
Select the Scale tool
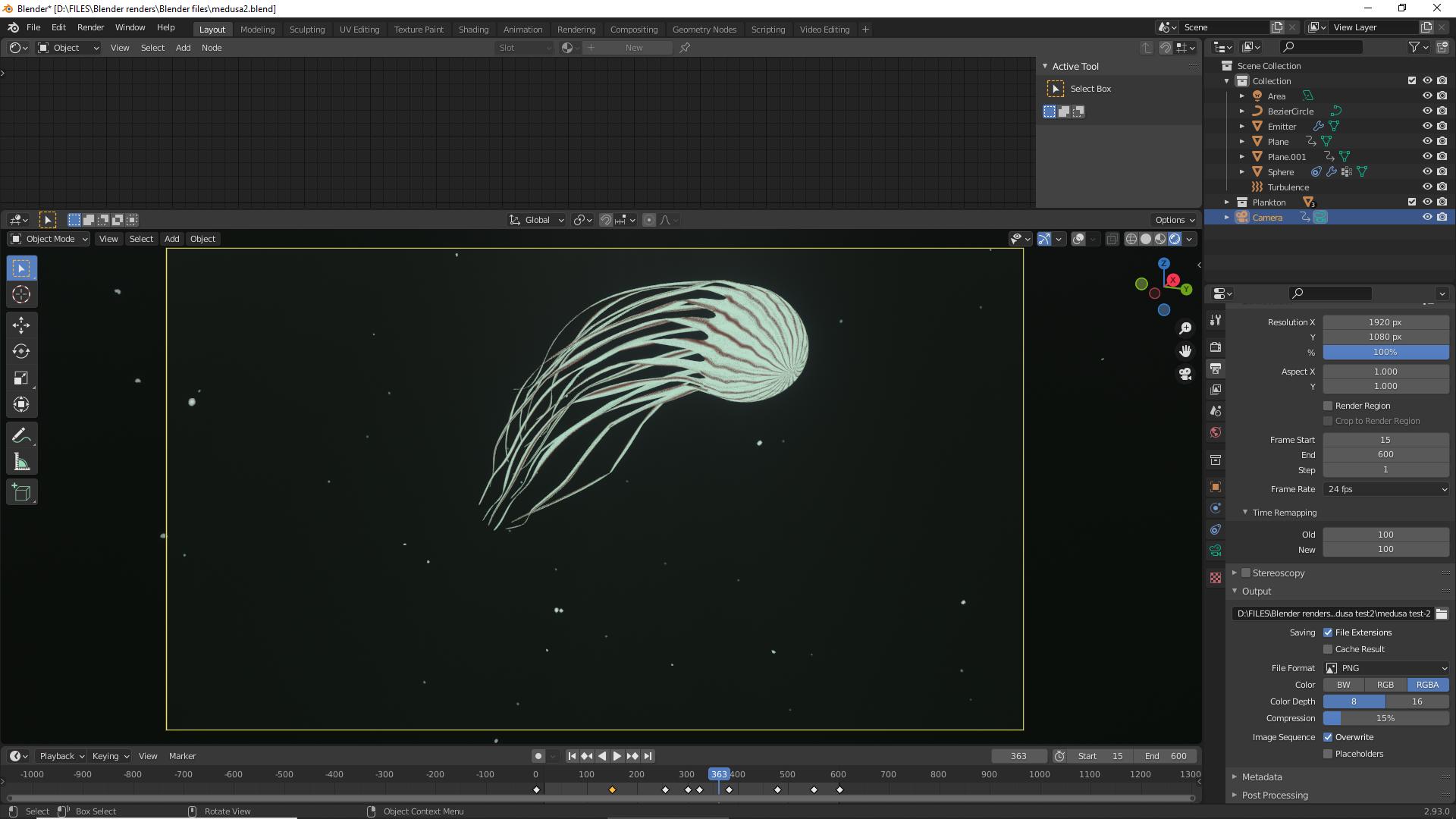(x=21, y=378)
